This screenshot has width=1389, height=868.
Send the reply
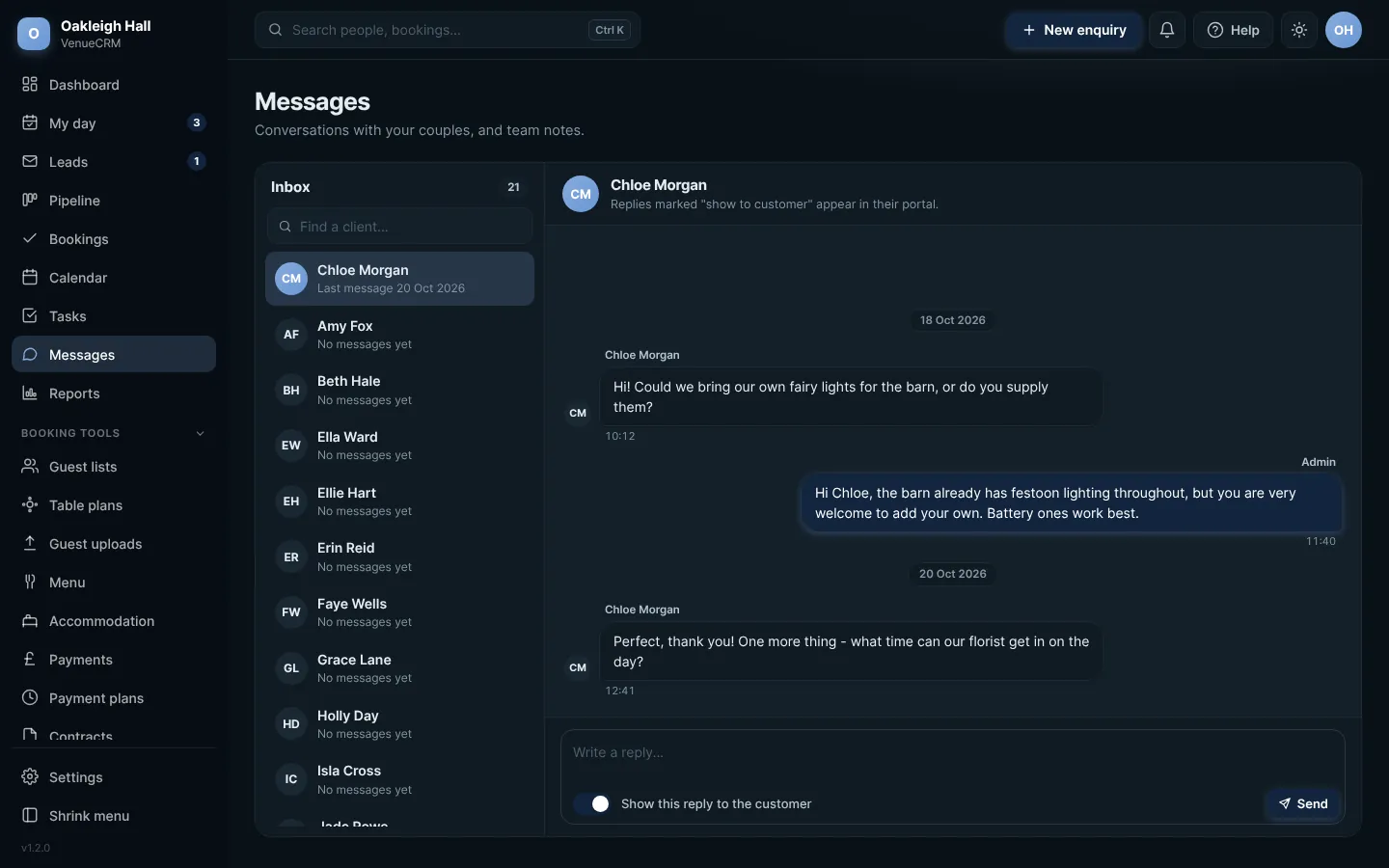point(1303,803)
